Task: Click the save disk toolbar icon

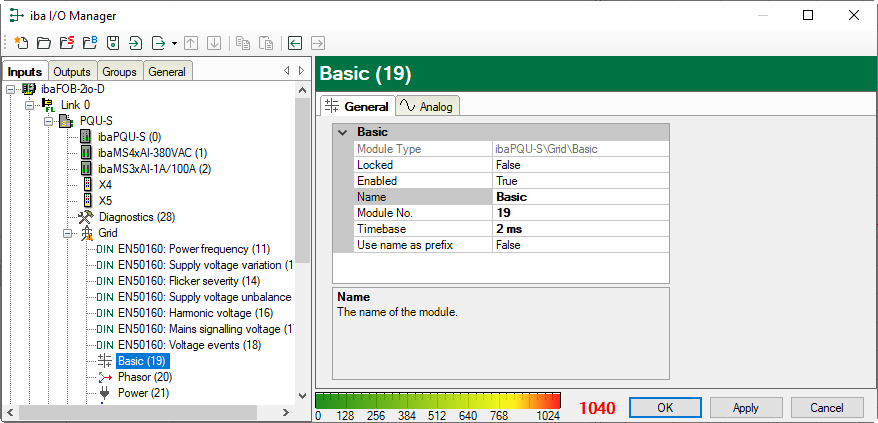Action: pyautogui.click(x=113, y=43)
